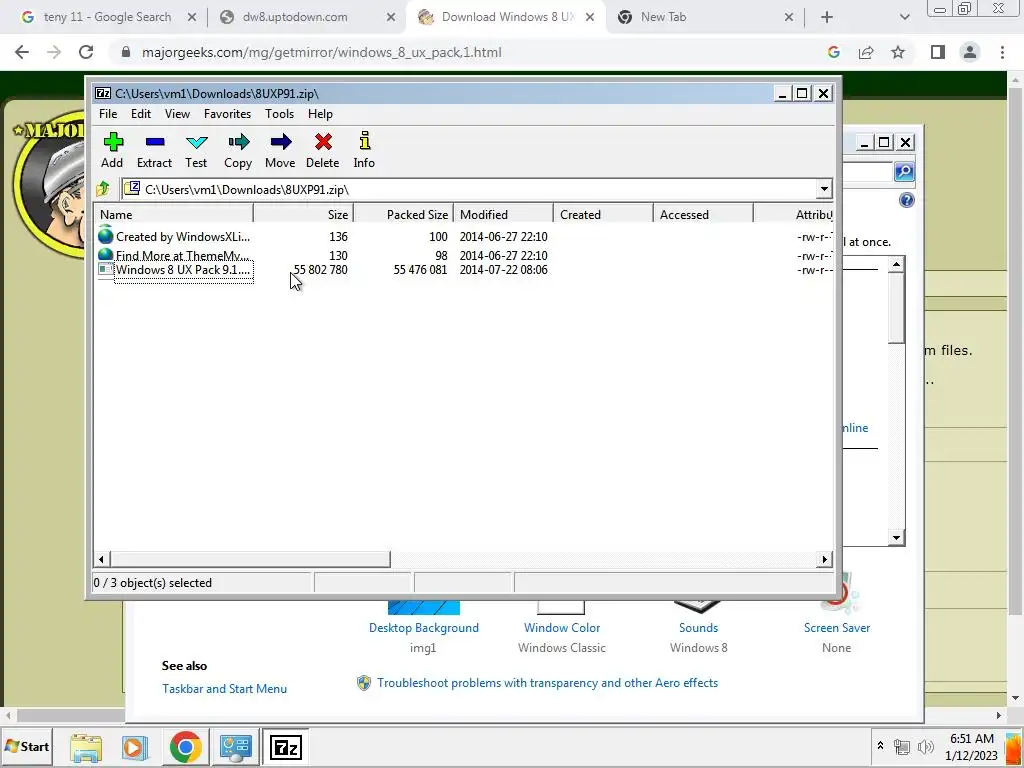Open the Info properties tool

364,150
